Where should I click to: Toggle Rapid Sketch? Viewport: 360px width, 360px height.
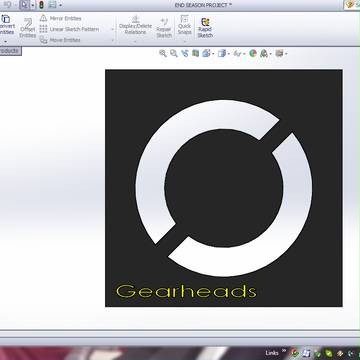point(205,28)
